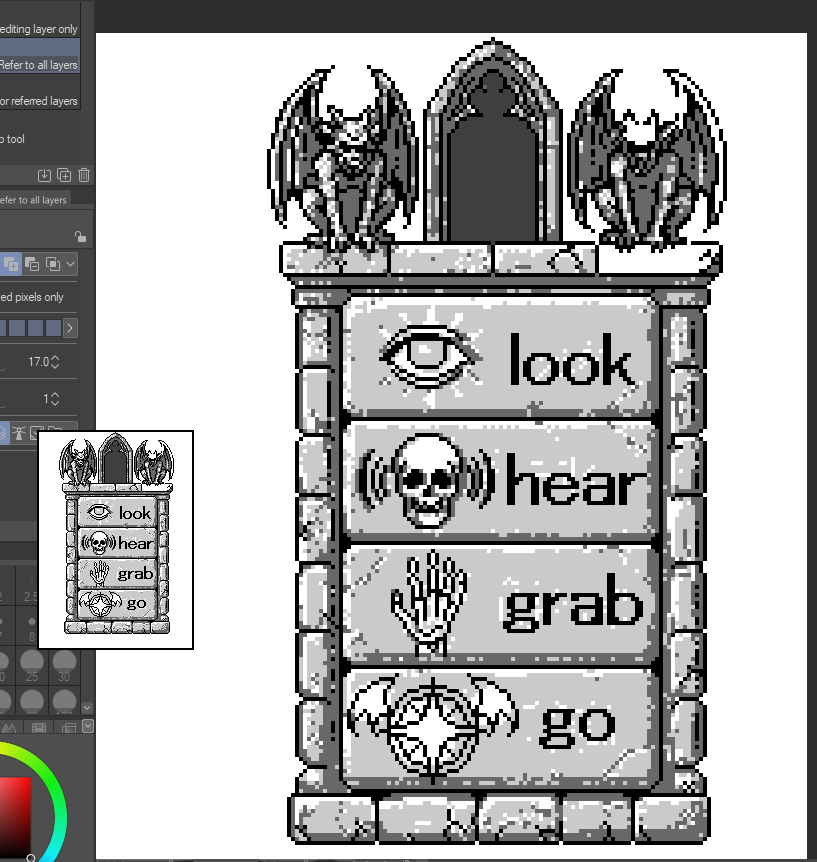Click the film strip palette icon
The image size is (817, 862).
(x=38, y=728)
